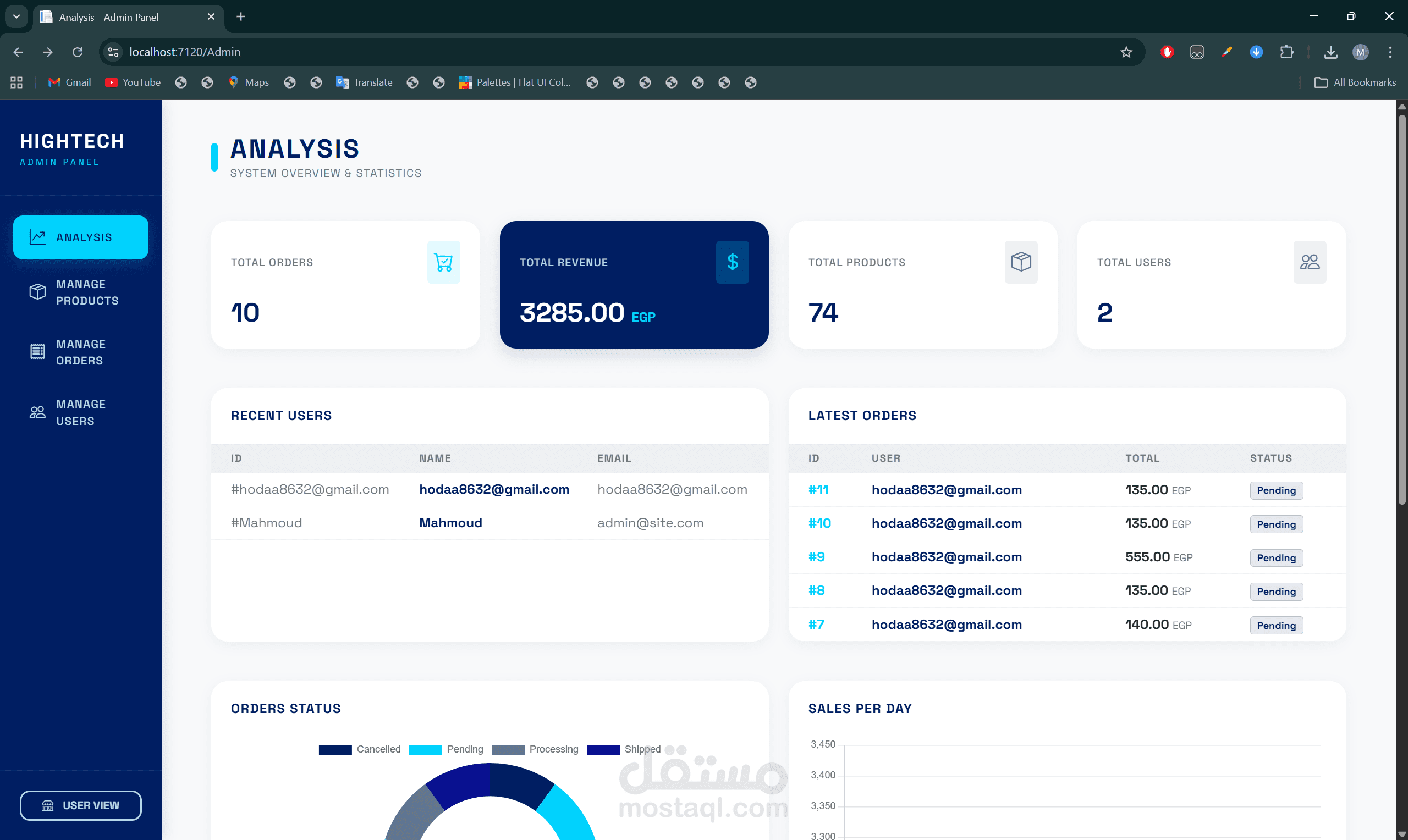The image size is (1408, 840).
Task: Open the Maps bookmark
Action: point(249,82)
